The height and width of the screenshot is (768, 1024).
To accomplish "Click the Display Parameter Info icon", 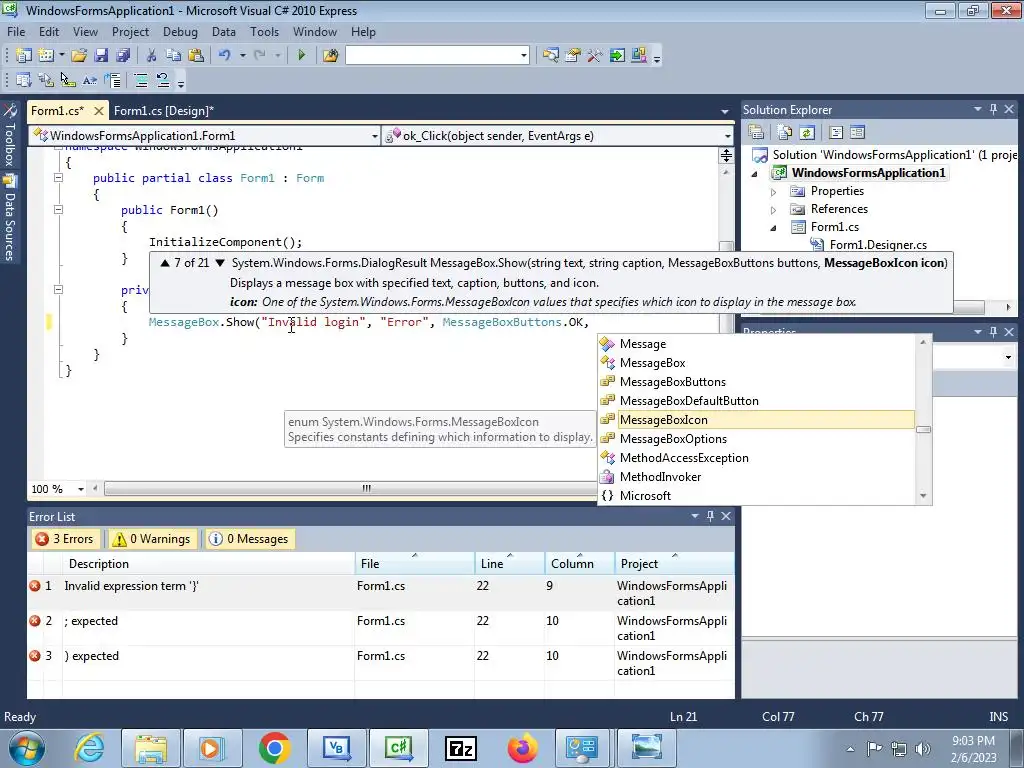I will pos(46,80).
